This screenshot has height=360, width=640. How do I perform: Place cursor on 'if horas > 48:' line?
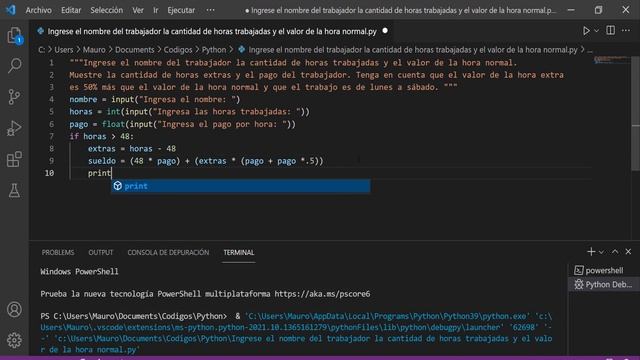(101, 136)
